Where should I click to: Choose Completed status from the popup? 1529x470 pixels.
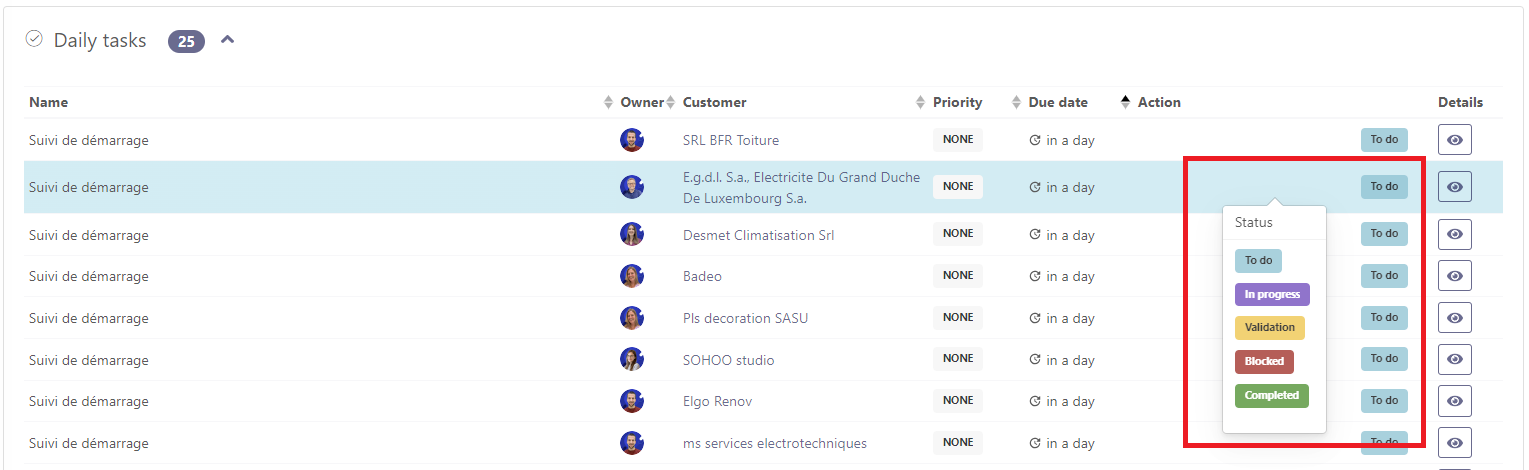(x=1271, y=396)
